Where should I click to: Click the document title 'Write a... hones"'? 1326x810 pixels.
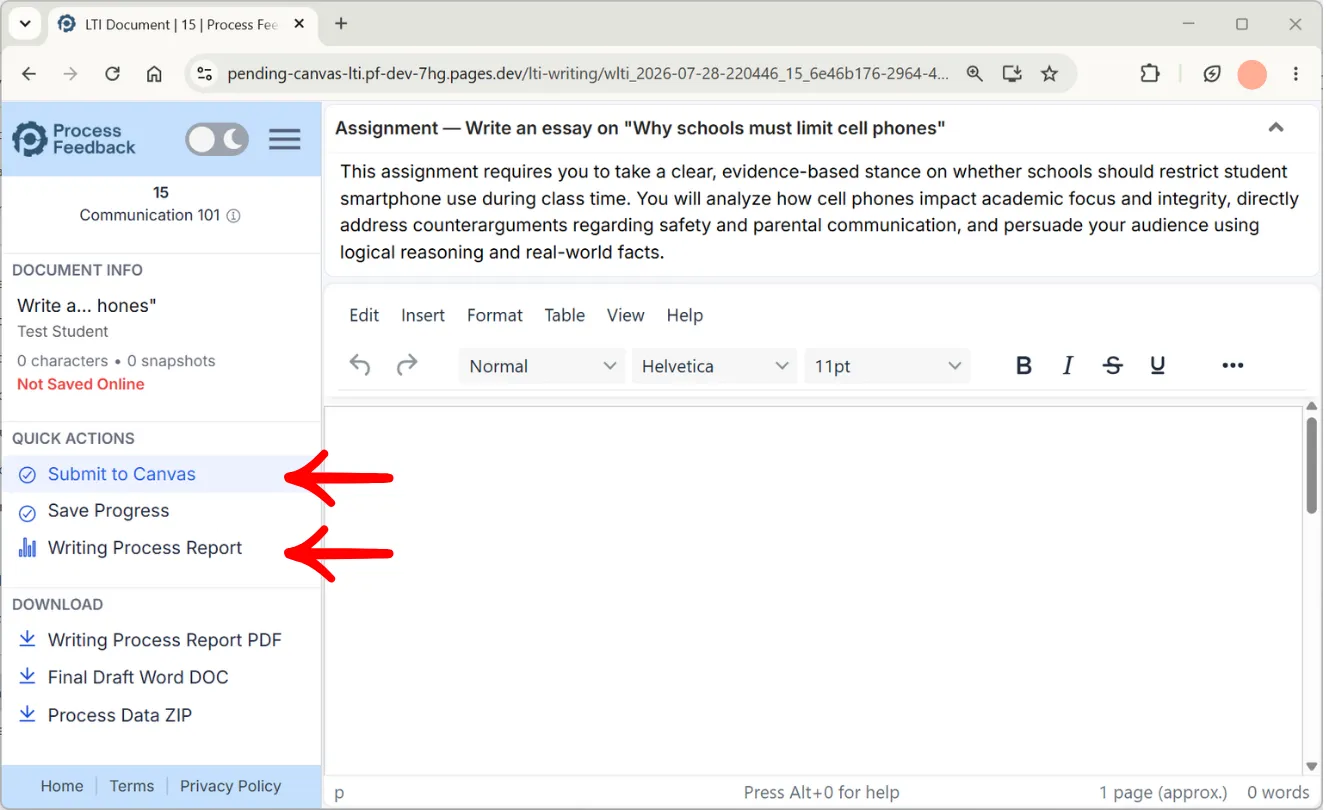coord(87,306)
